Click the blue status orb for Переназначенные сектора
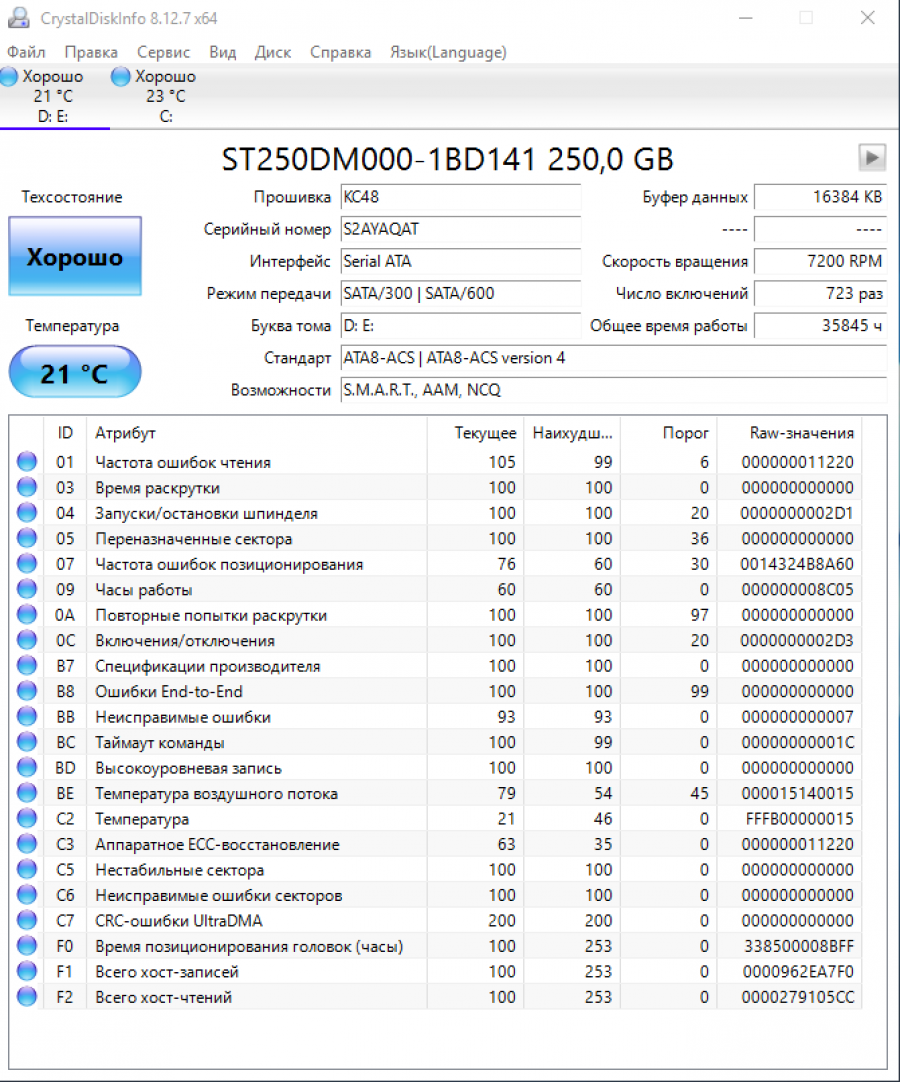 27,539
